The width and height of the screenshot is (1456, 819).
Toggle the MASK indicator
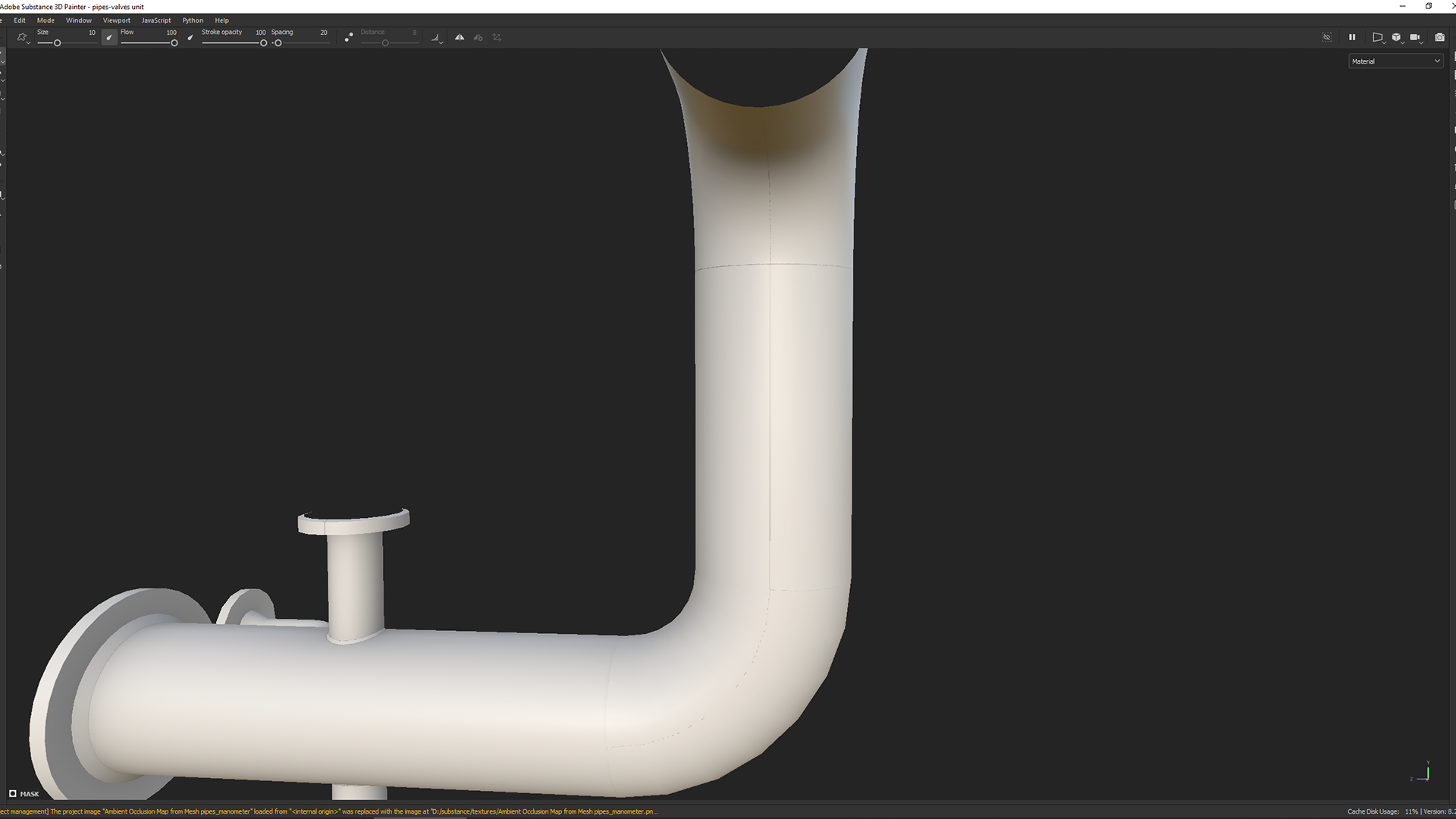click(24, 794)
